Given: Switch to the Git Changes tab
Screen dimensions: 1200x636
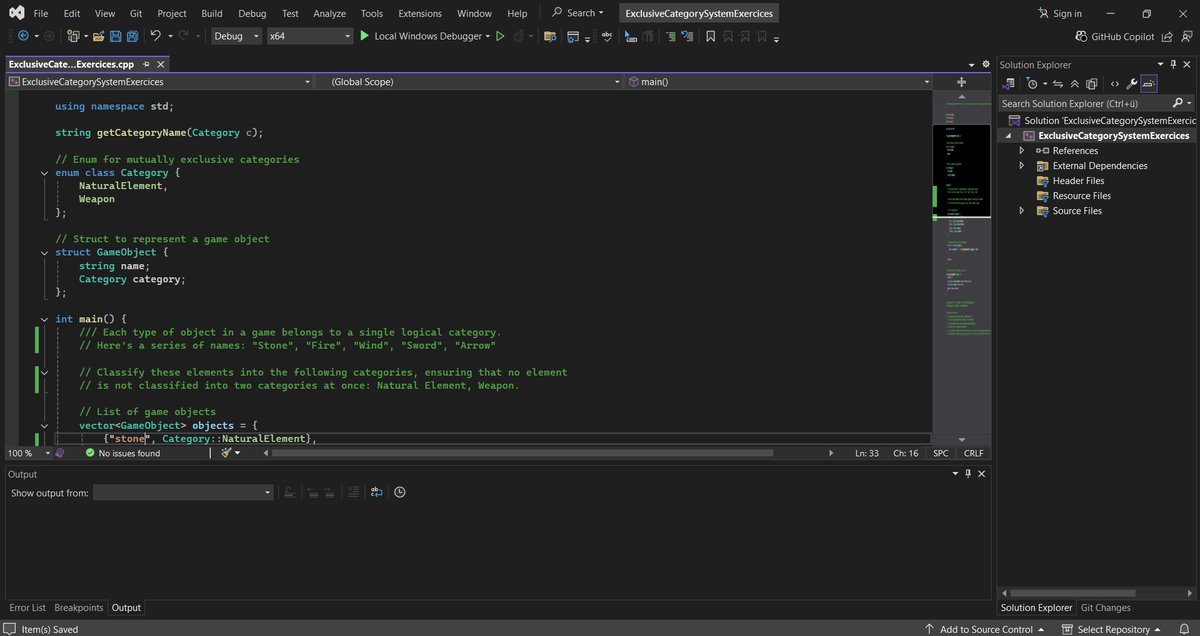Looking at the screenshot, I should (x=1105, y=607).
